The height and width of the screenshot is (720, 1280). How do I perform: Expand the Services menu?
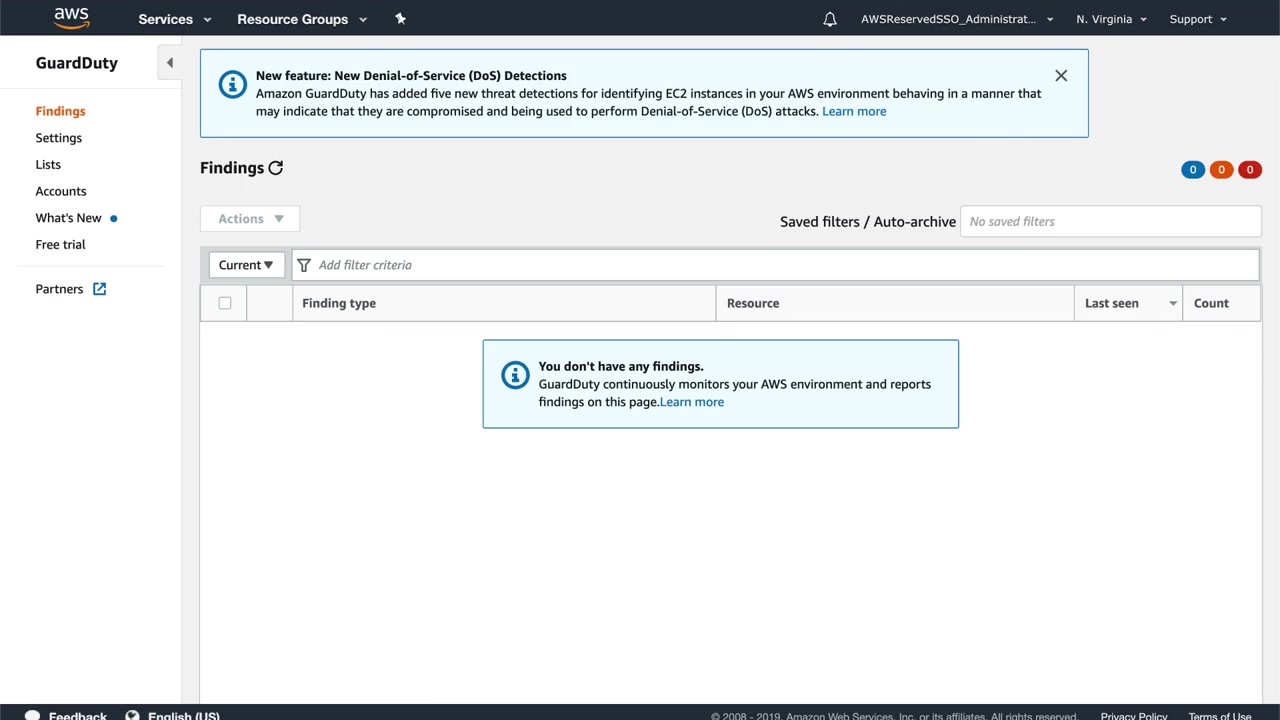click(x=175, y=19)
